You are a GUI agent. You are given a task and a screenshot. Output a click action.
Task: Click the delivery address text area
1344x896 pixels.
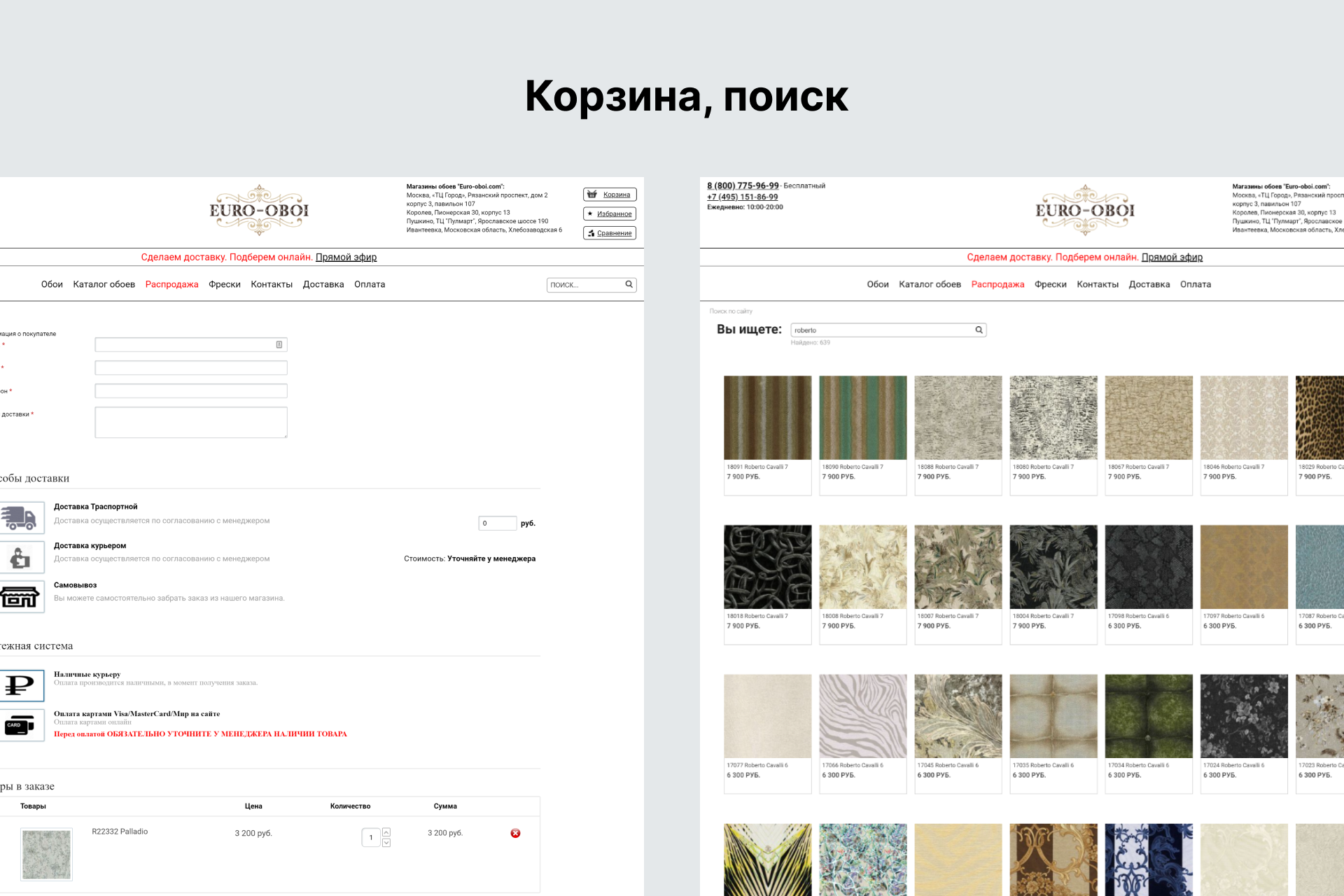191,422
